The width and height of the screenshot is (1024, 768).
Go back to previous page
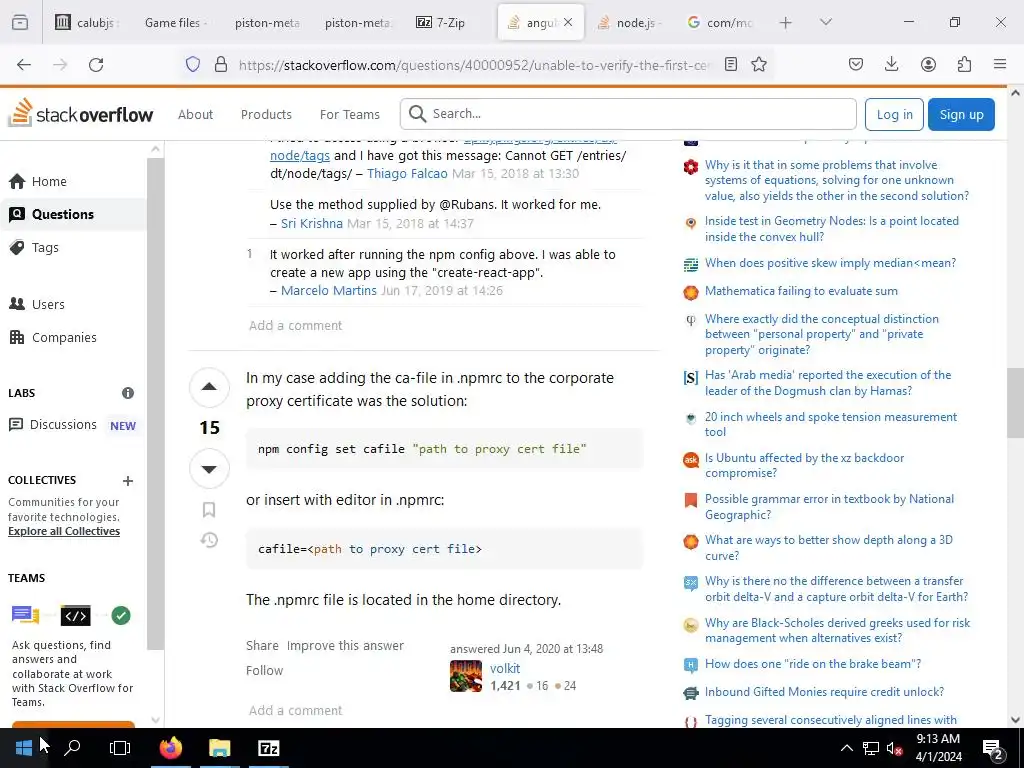(24, 64)
